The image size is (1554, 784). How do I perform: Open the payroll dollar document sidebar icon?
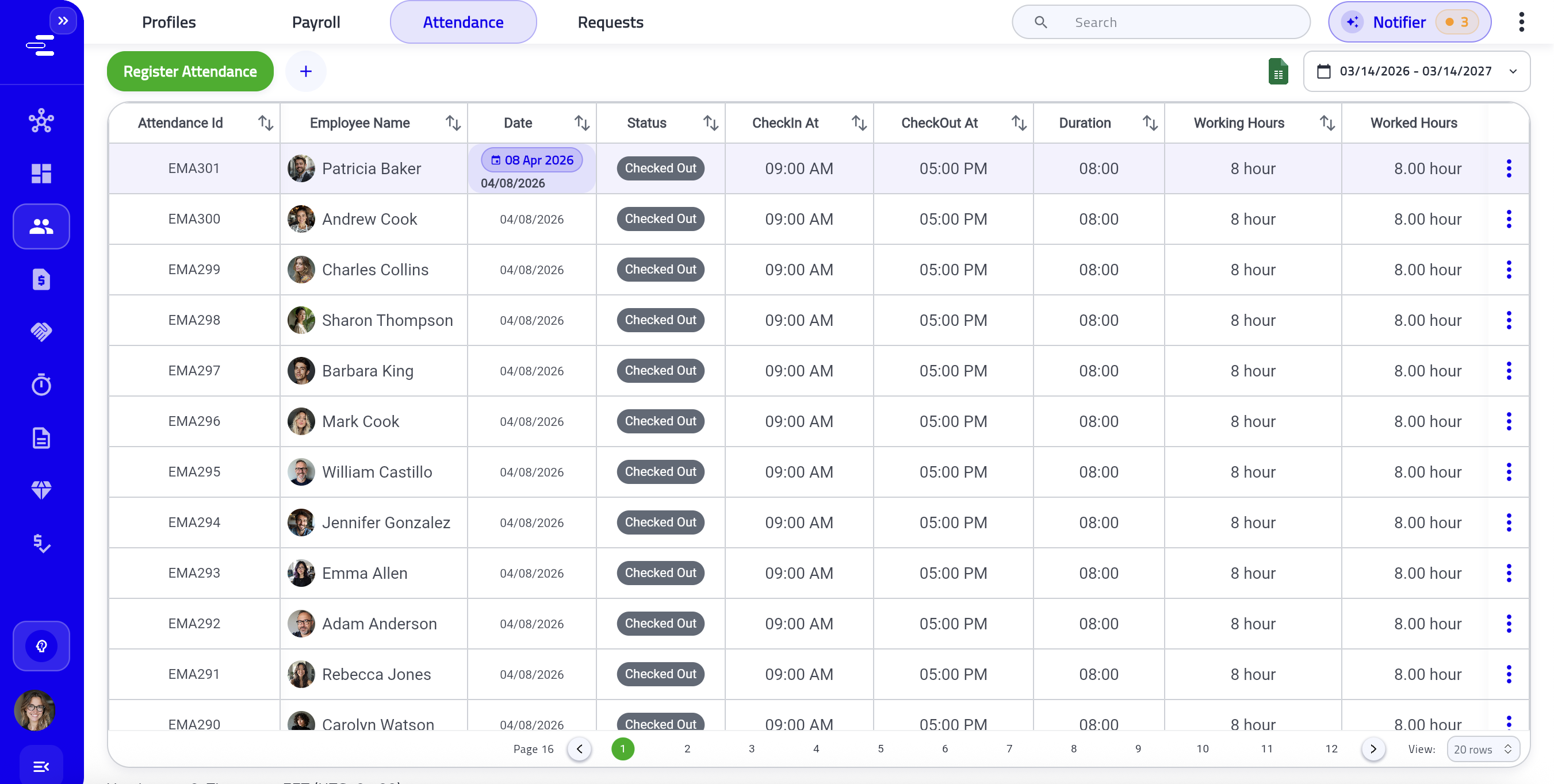point(41,279)
